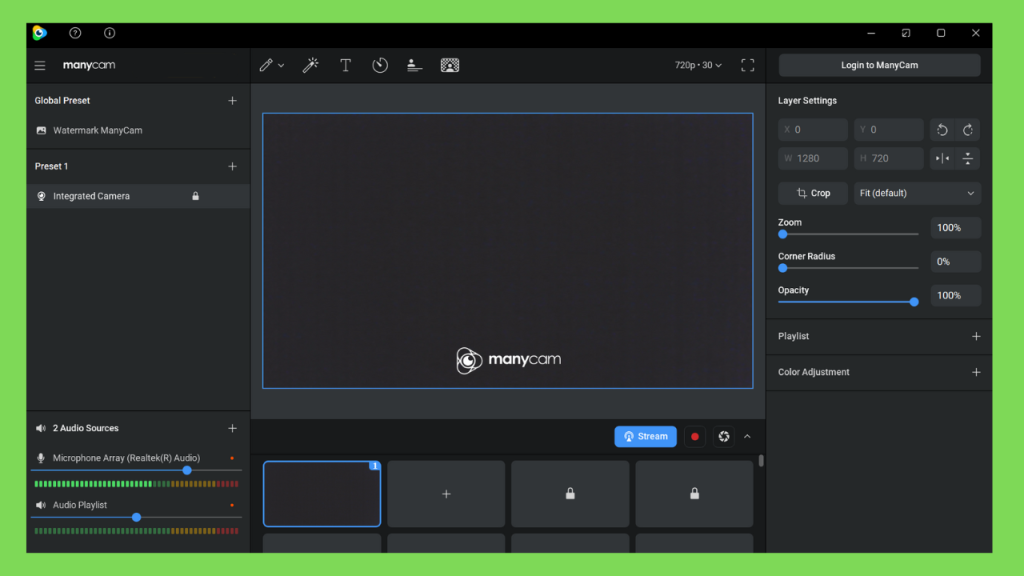Flip layer vertically
This screenshot has width=1024, height=576.
tap(968, 159)
